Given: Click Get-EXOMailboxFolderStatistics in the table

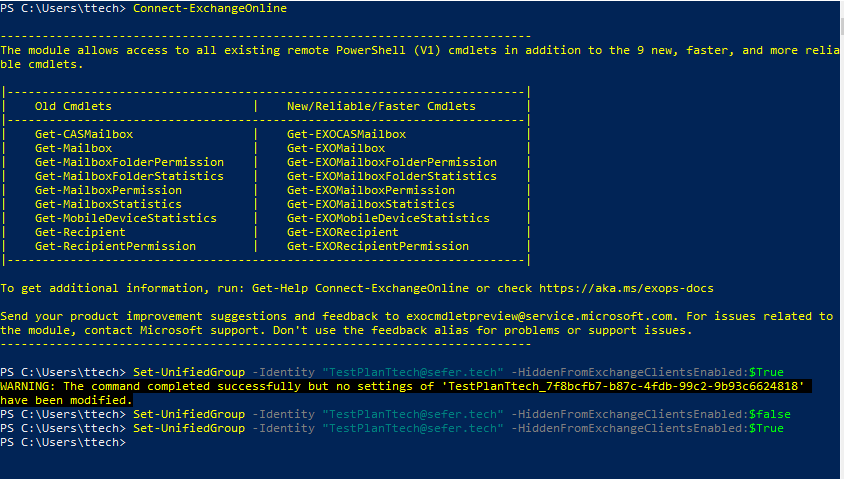Looking at the screenshot, I should (391, 176).
